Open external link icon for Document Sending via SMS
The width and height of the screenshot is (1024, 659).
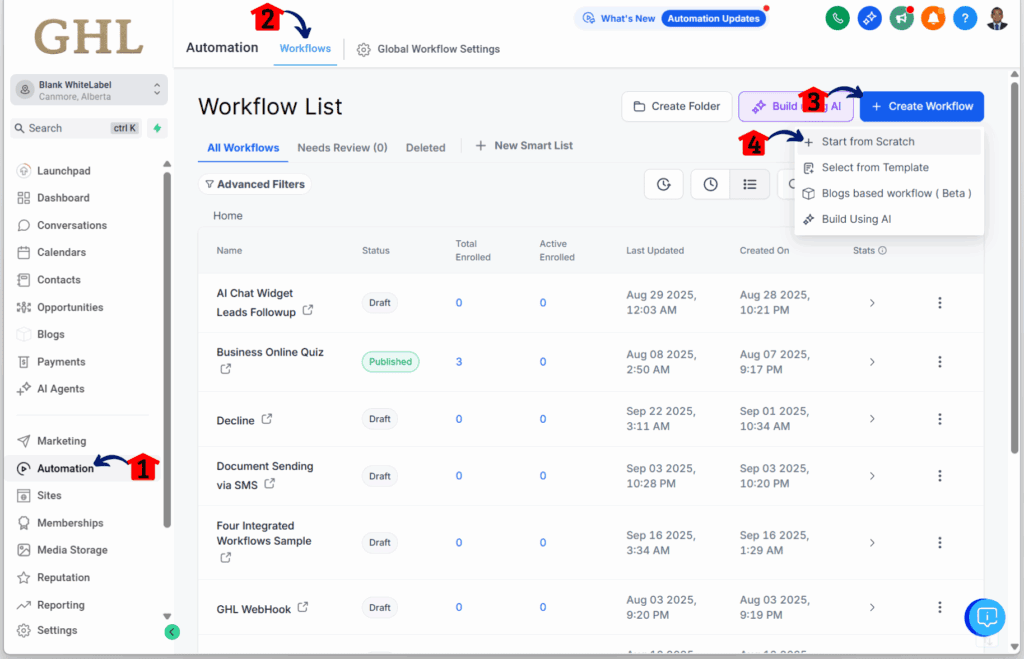click(269, 483)
